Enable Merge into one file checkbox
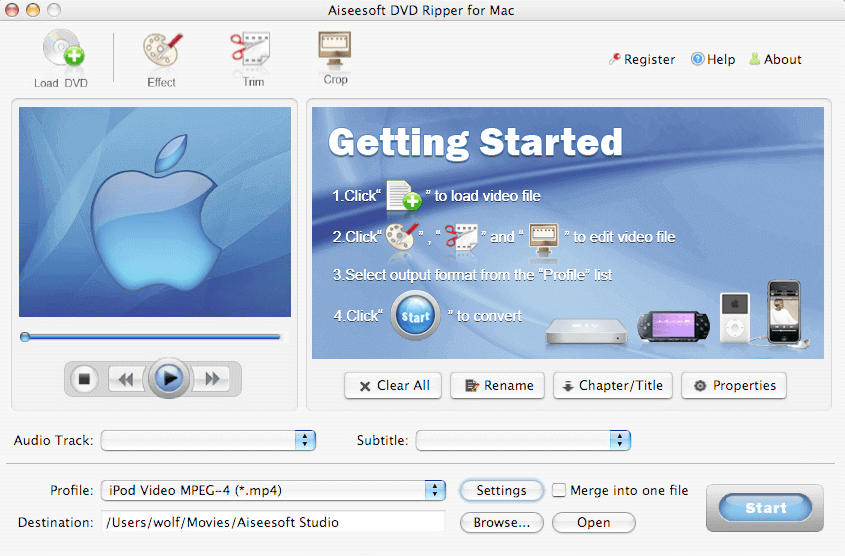This screenshot has width=845, height=556. pyautogui.click(x=559, y=490)
